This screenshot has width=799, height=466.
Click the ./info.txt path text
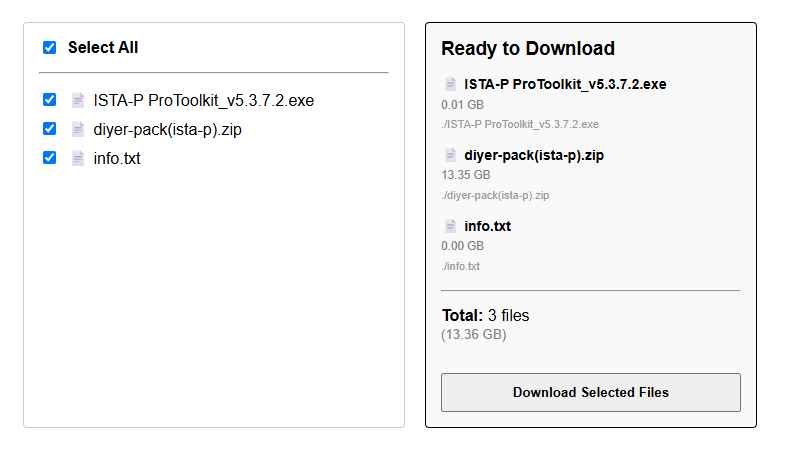(x=461, y=266)
